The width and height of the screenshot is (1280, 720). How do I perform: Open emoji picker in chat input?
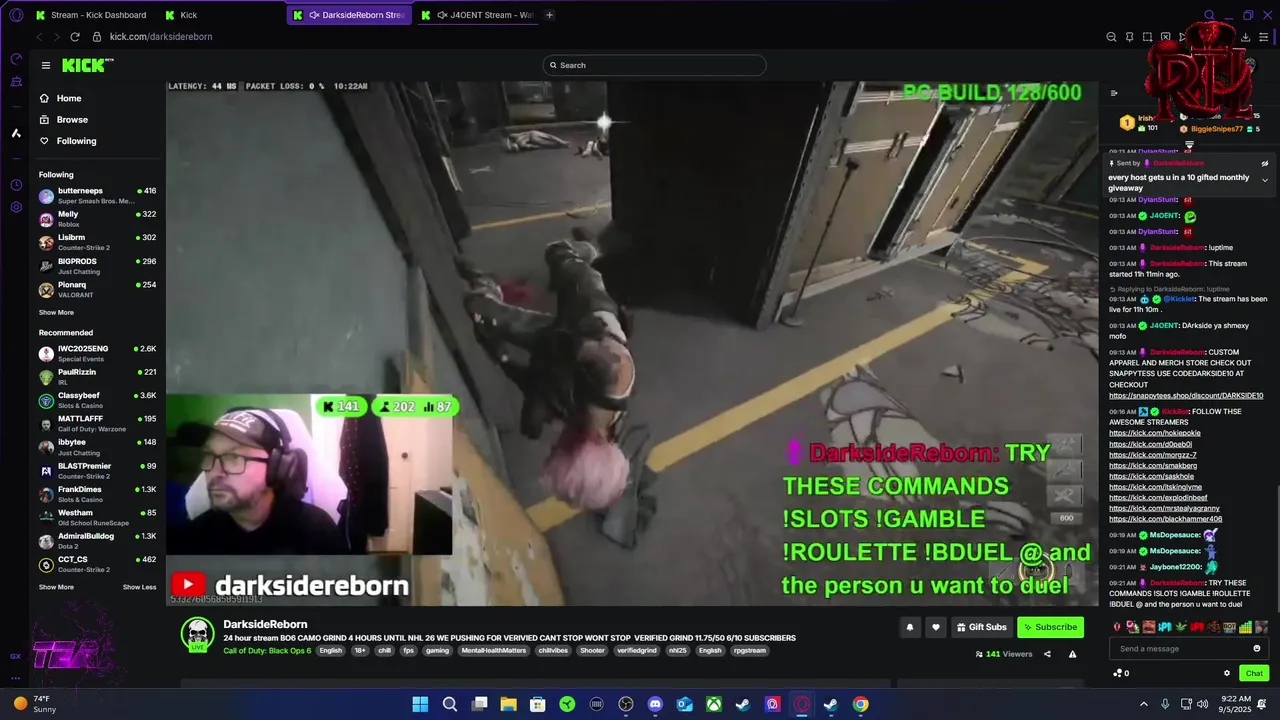point(1257,649)
